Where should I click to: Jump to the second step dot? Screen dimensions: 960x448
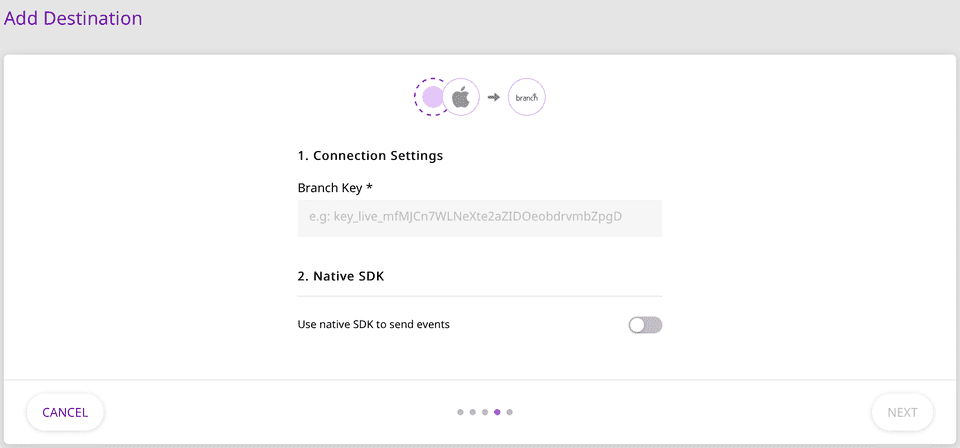472,412
